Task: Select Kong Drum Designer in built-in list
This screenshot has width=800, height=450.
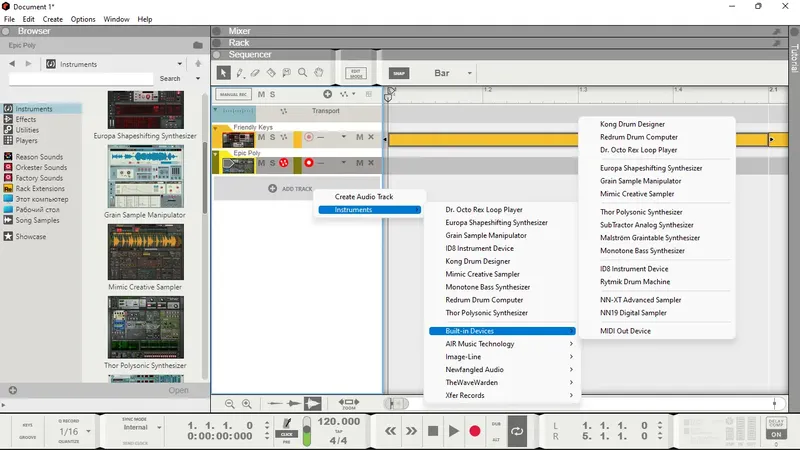Action: (632, 124)
